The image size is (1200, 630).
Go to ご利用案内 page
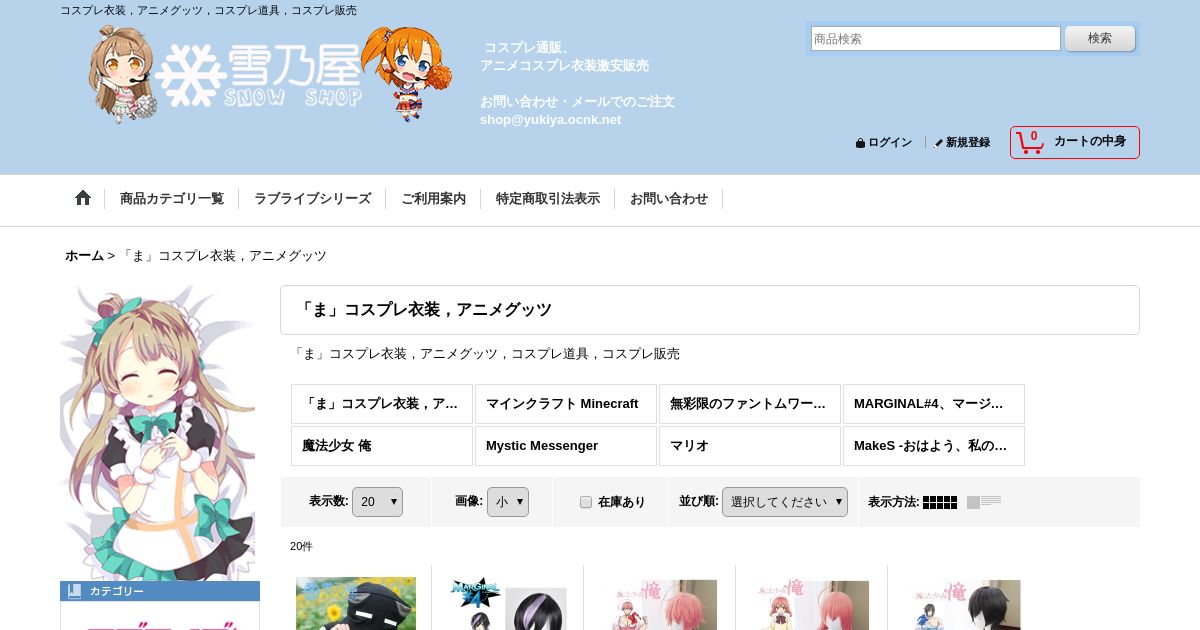[433, 199]
